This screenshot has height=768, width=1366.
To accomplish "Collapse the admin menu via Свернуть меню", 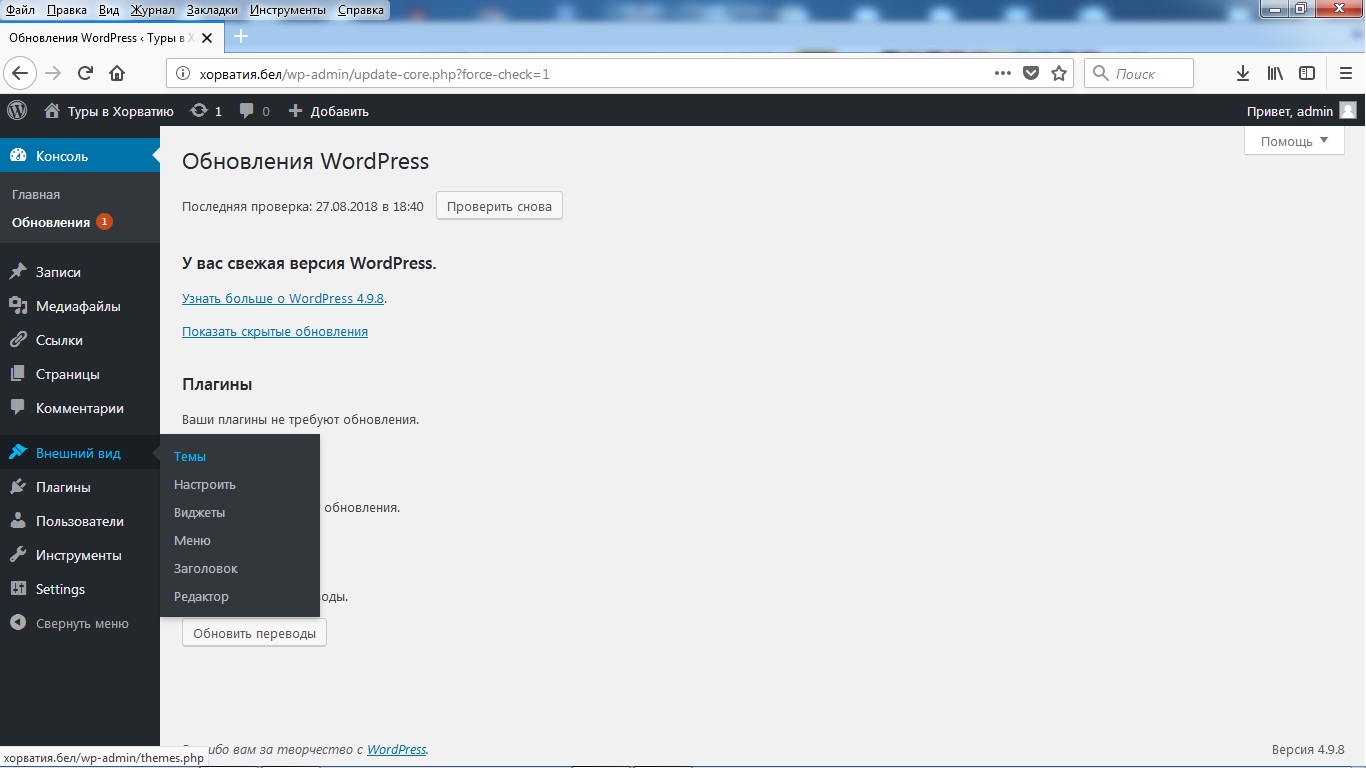I will click(x=70, y=623).
